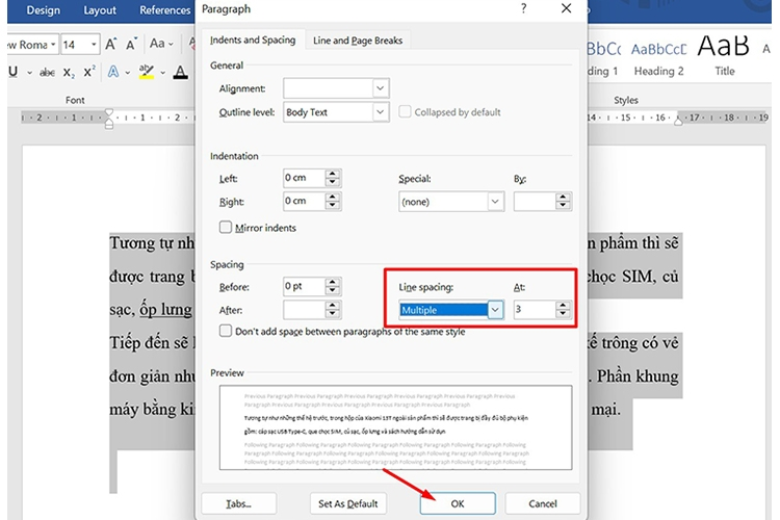Open the Design ribbon tab

[43, 10]
